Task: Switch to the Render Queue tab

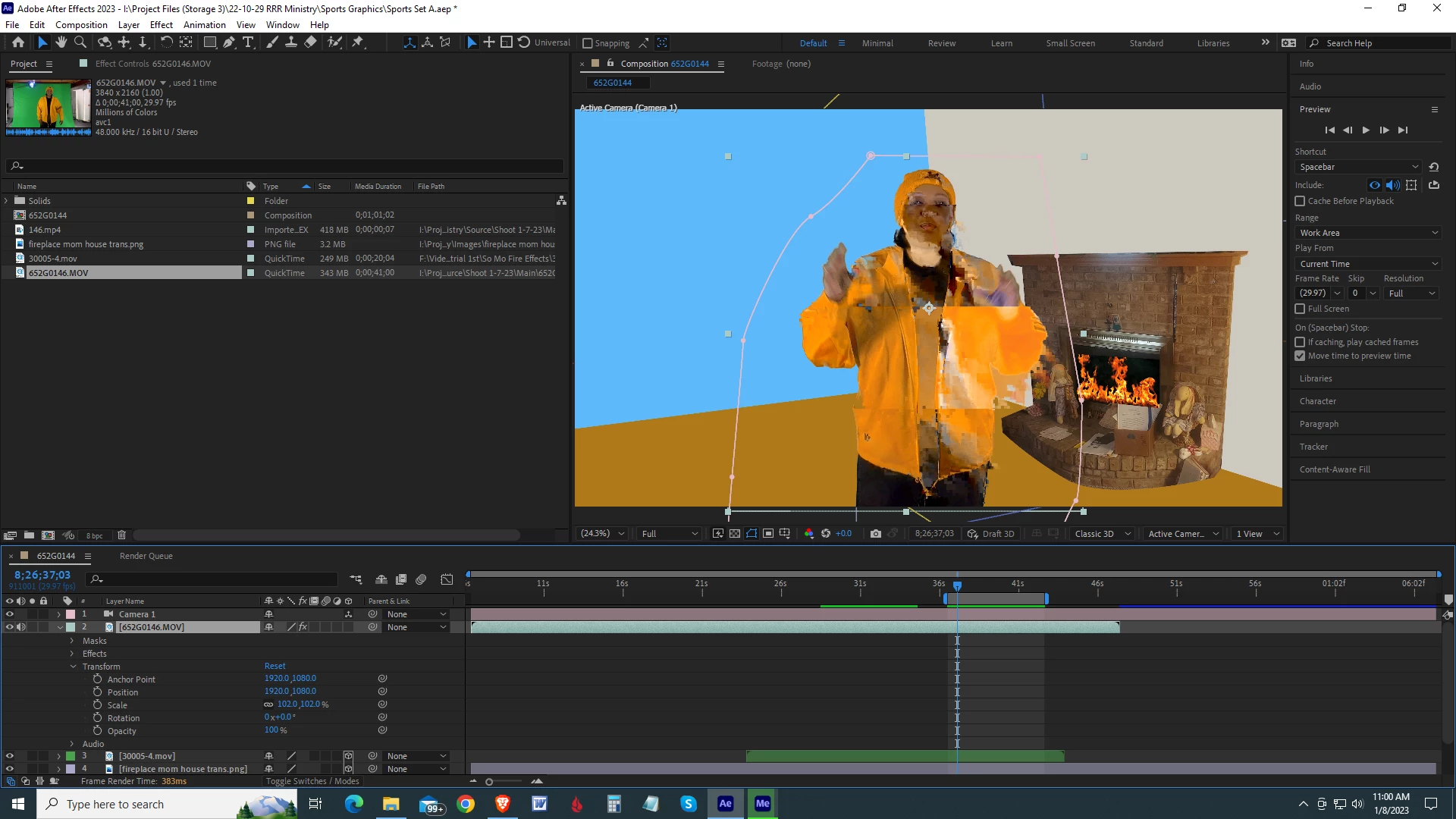Action: (x=146, y=556)
